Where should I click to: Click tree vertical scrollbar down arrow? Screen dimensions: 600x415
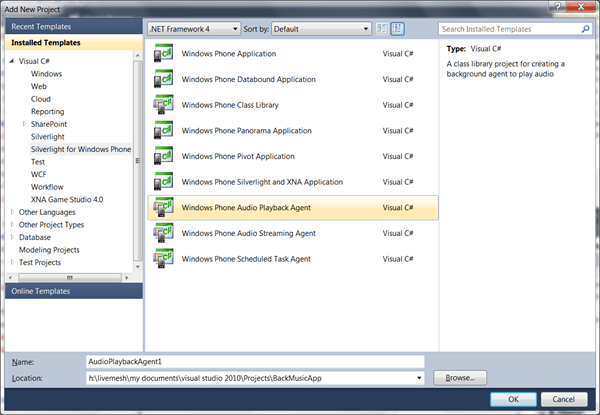(137, 267)
